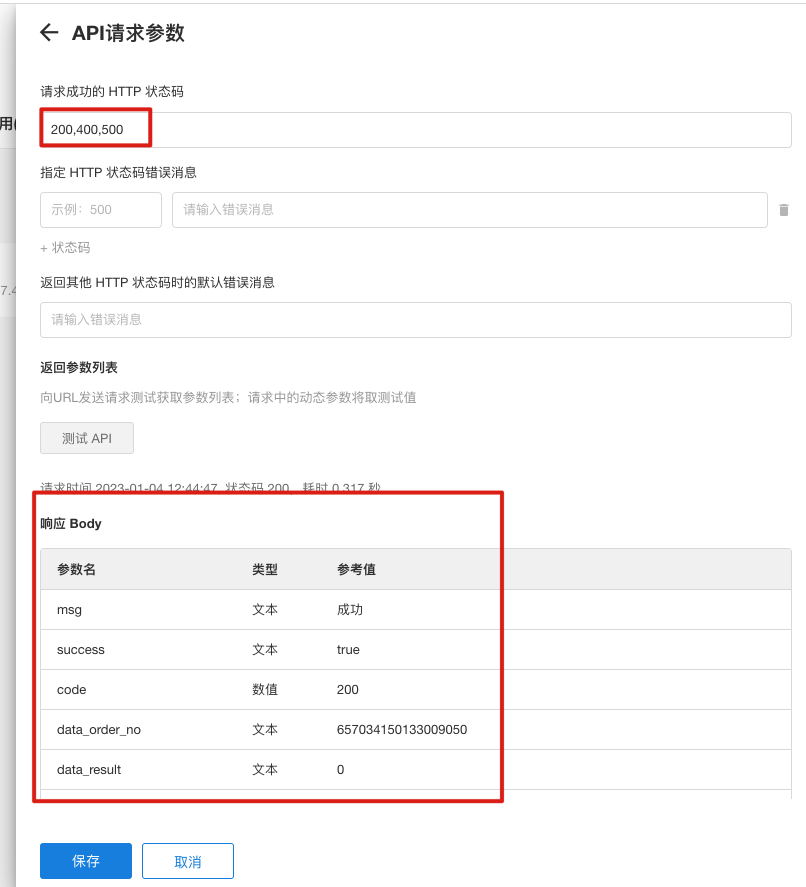Click the 0 reference value for data_result
Screen dimensions: 806x887
340,769
